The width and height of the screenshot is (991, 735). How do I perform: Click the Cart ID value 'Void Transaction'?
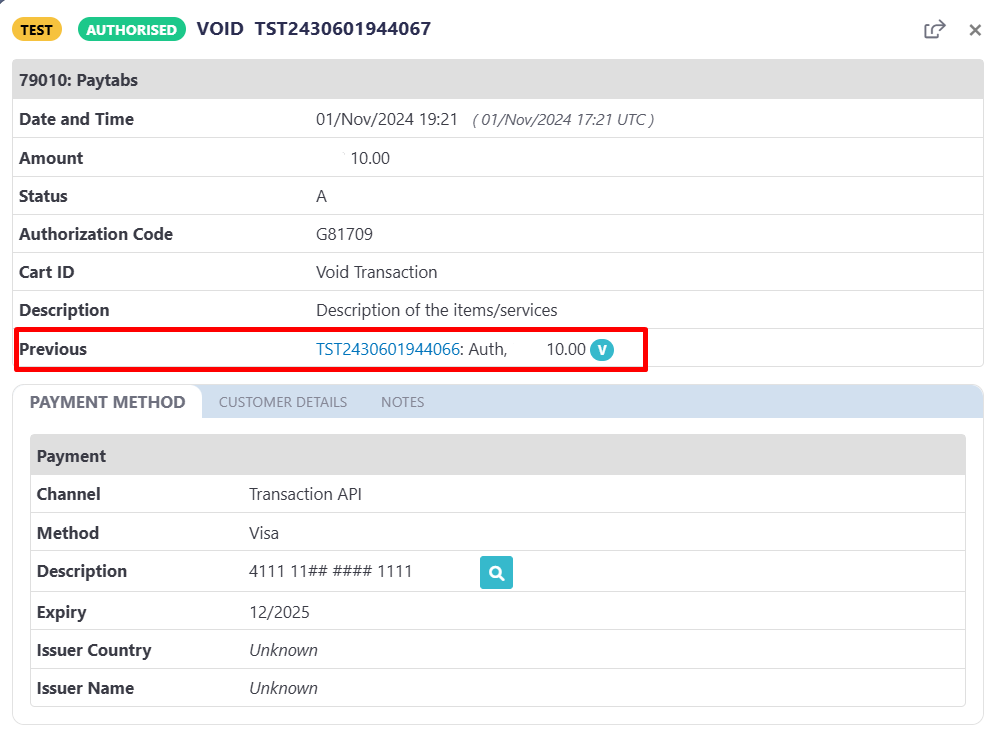click(377, 272)
